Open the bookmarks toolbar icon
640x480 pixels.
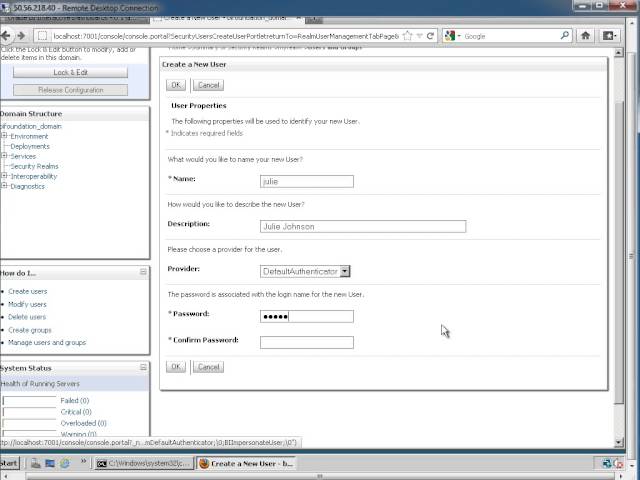[609, 36]
